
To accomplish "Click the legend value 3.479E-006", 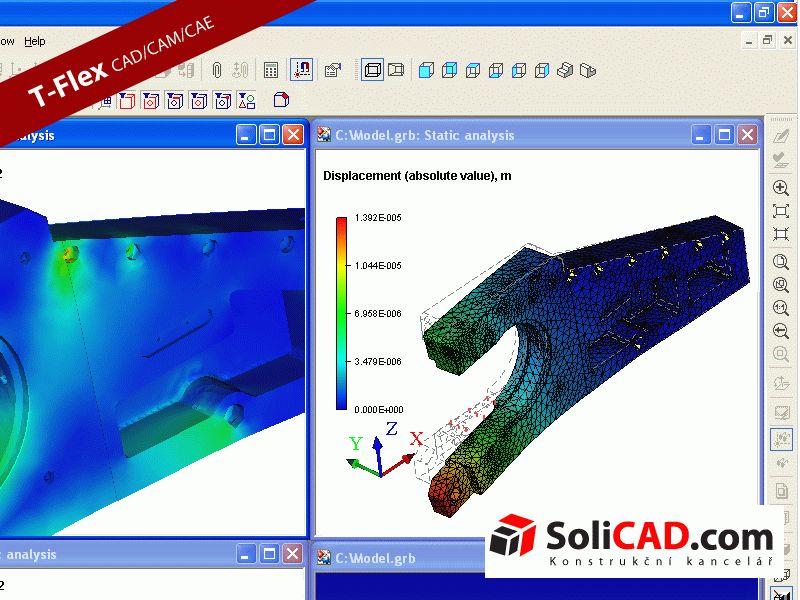I will [378, 362].
